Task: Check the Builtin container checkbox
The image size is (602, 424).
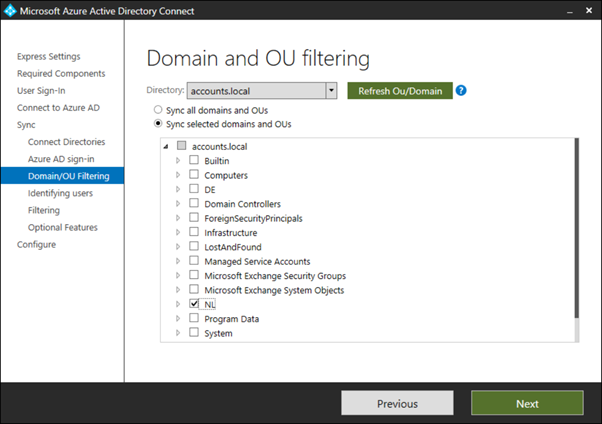Action: 194,160
